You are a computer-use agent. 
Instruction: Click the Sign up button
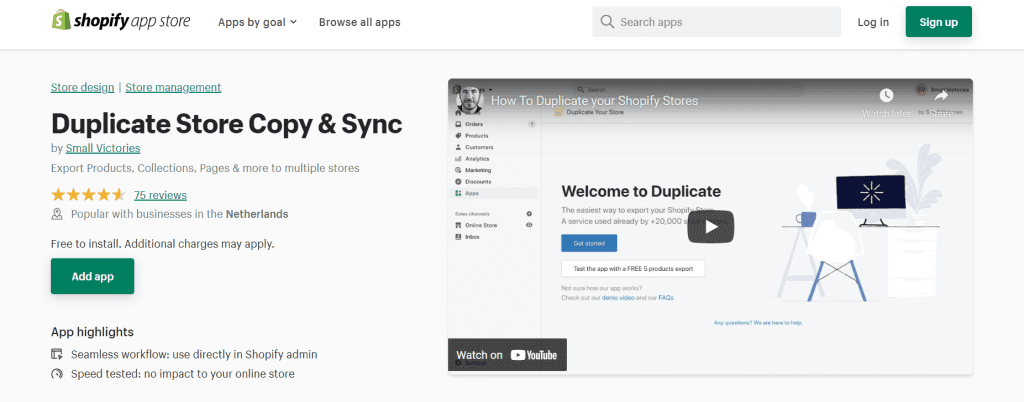point(938,22)
